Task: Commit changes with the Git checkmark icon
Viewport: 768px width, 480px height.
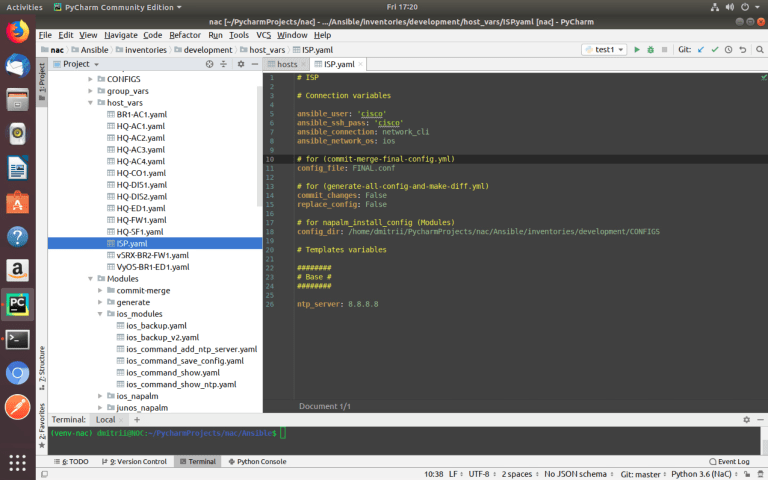Action: pyautogui.click(x=715, y=49)
